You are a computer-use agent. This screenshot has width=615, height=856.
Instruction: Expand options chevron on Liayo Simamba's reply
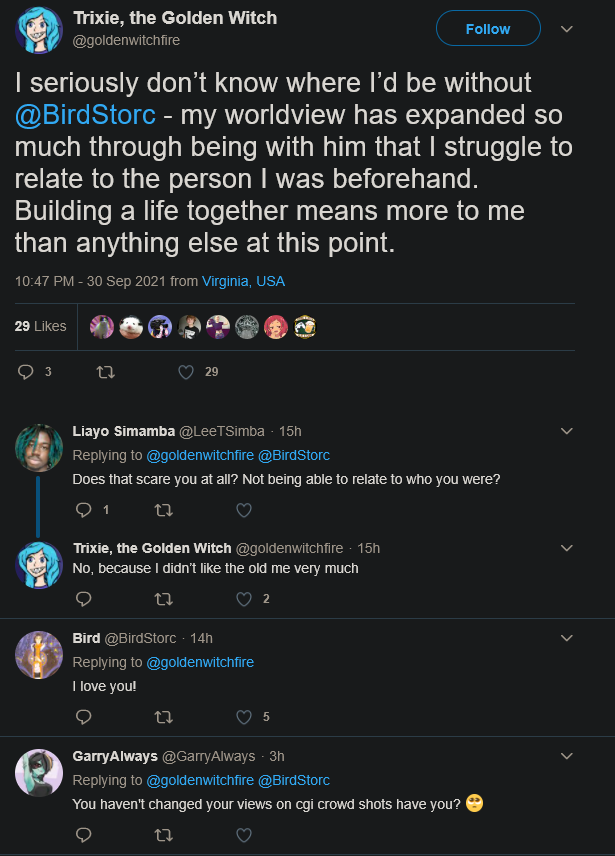pos(567,431)
